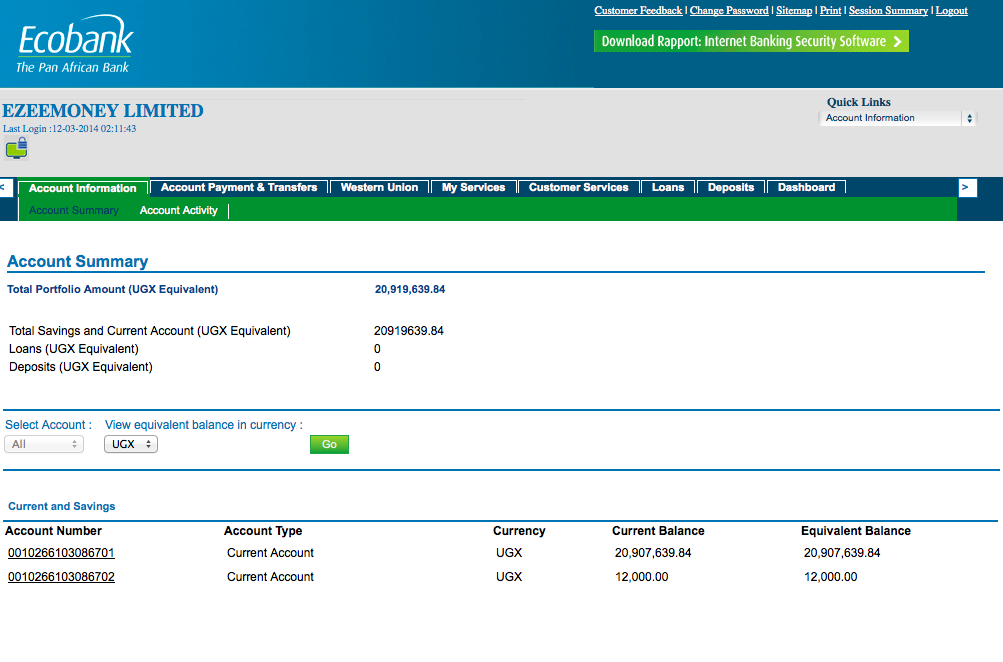Open the Deposits menu tab
This screenshot has width=1003, height=662.
(730, 187)
